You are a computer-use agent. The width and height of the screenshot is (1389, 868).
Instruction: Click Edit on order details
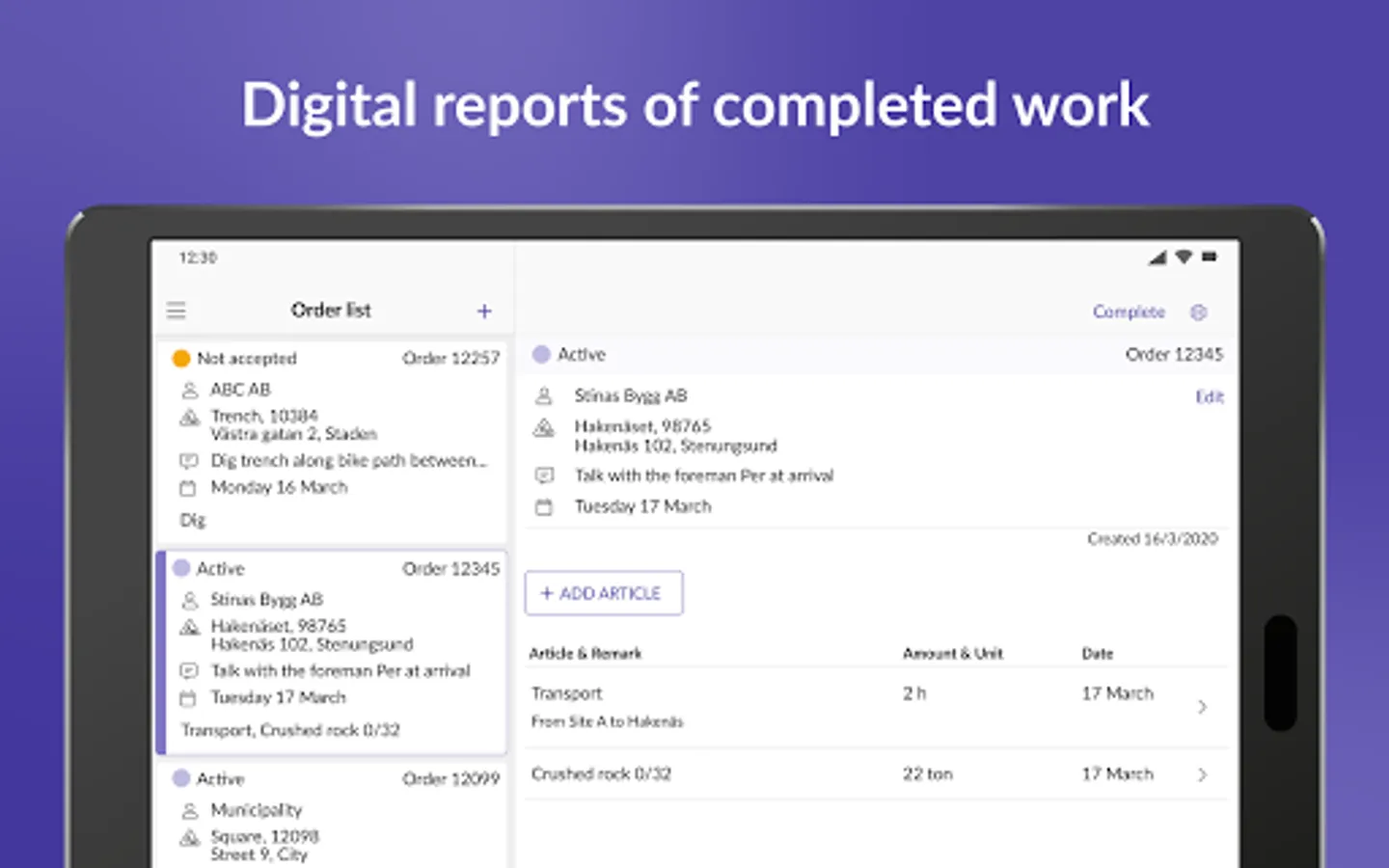pos(1209,396)
